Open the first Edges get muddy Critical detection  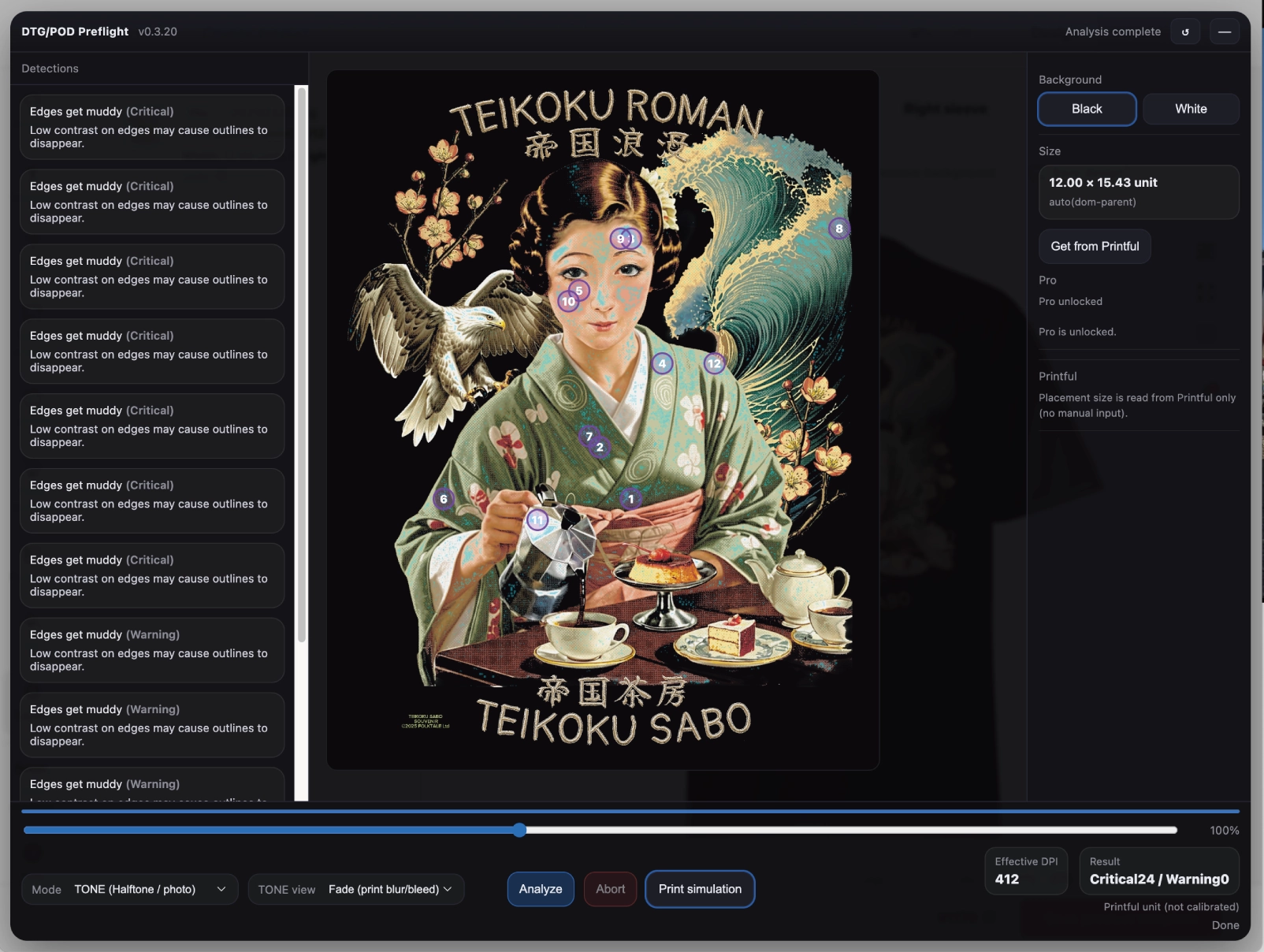151,127
